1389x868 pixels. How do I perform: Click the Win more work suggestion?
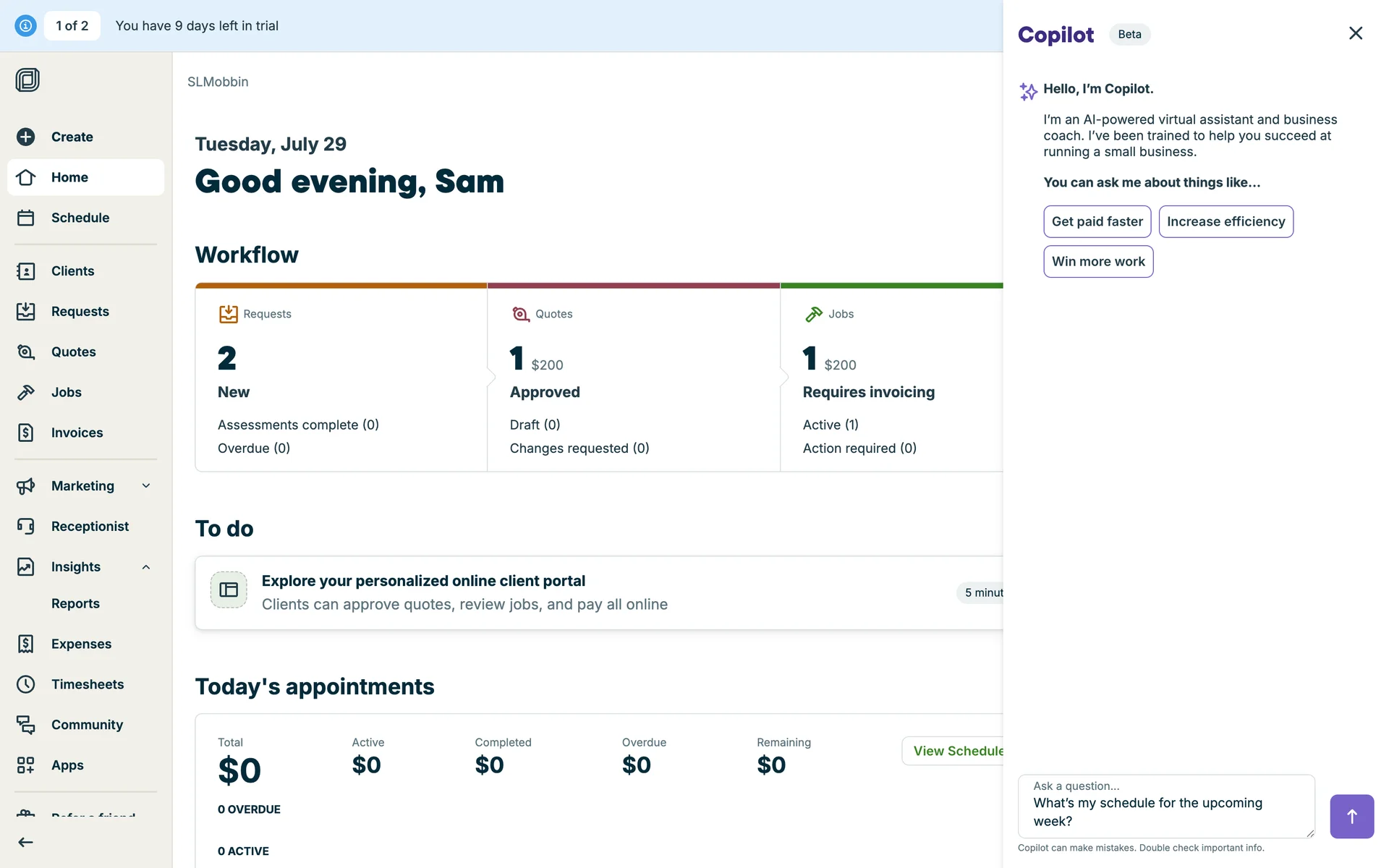[x=1097, y=261]
